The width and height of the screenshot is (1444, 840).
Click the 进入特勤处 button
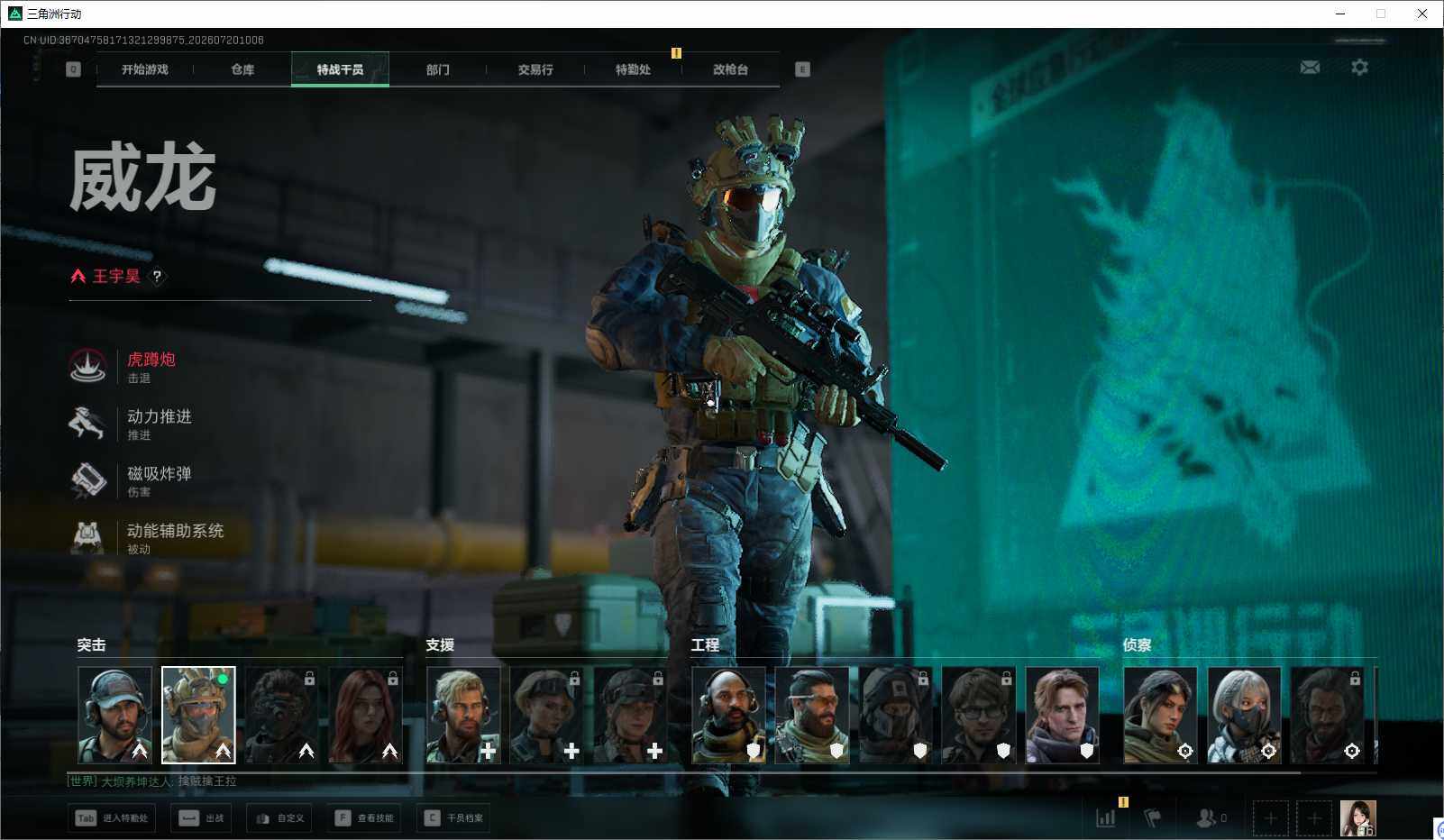point(112,818)
